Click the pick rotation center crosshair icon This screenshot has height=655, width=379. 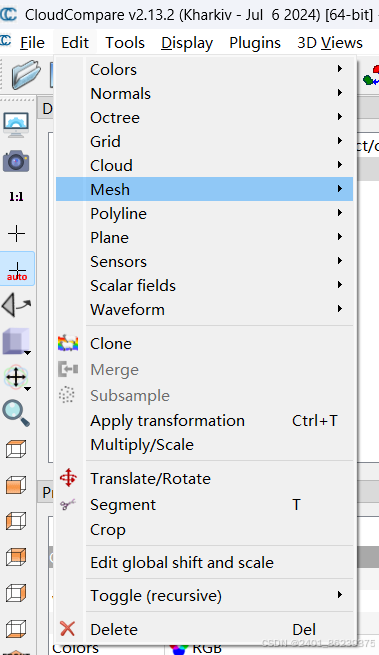pyautogui.click(x=16, y=234)
